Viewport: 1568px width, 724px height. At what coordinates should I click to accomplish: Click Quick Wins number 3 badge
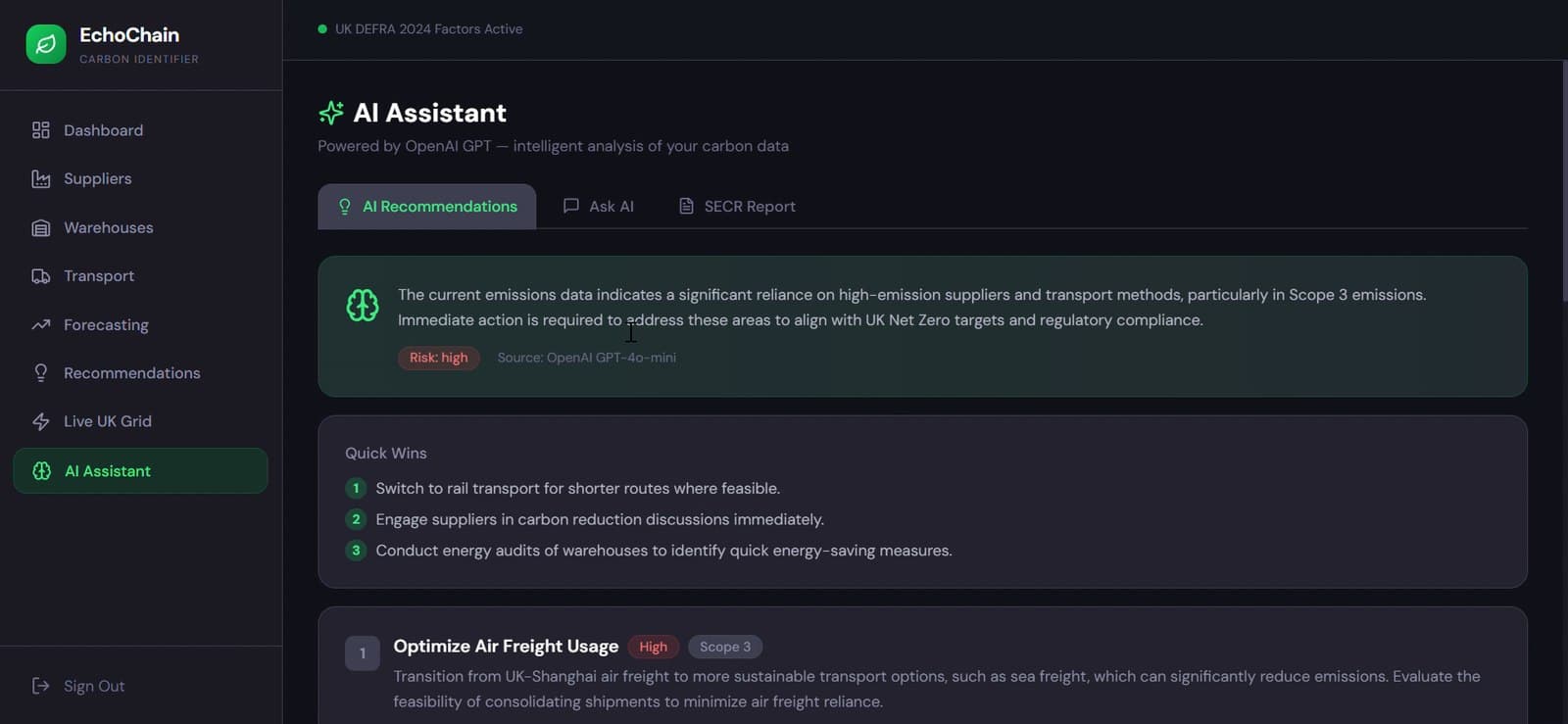tap(356, 551)
